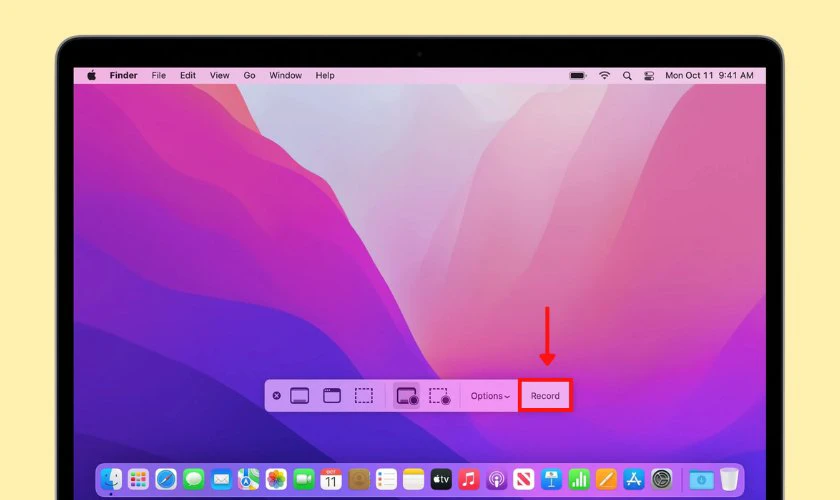
Task: Open Music app in the Dock
Action: [x=468, y=479]
